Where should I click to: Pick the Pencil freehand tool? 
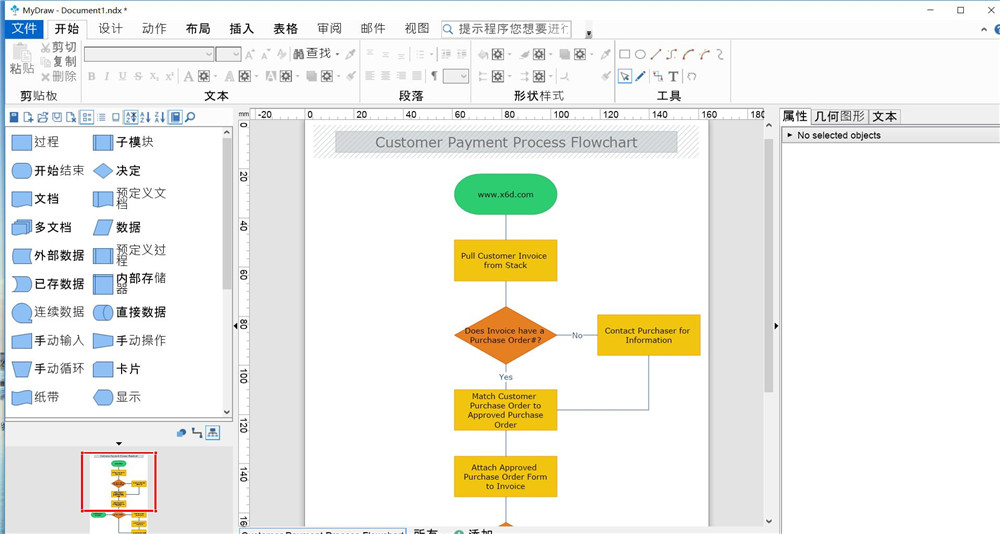click(641, 76)
